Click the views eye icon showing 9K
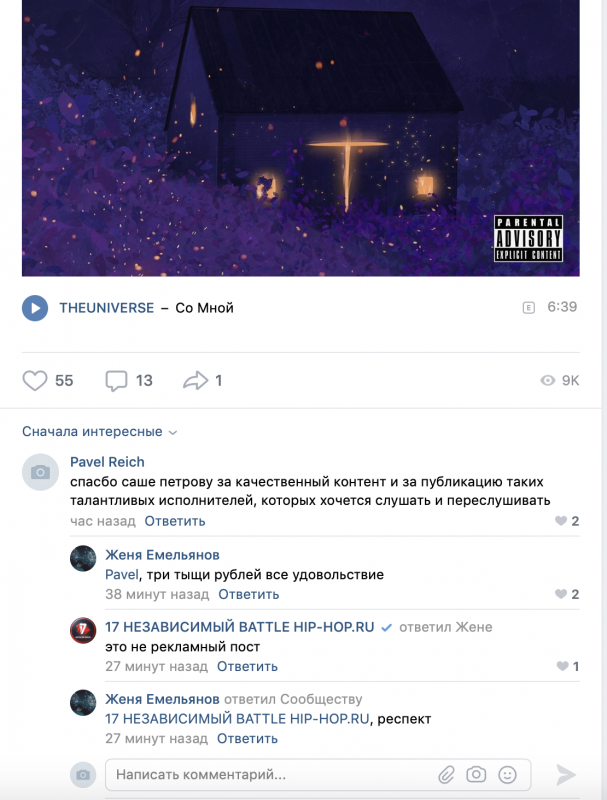This screenshot has height=800, width=607. tap(547, 381)
